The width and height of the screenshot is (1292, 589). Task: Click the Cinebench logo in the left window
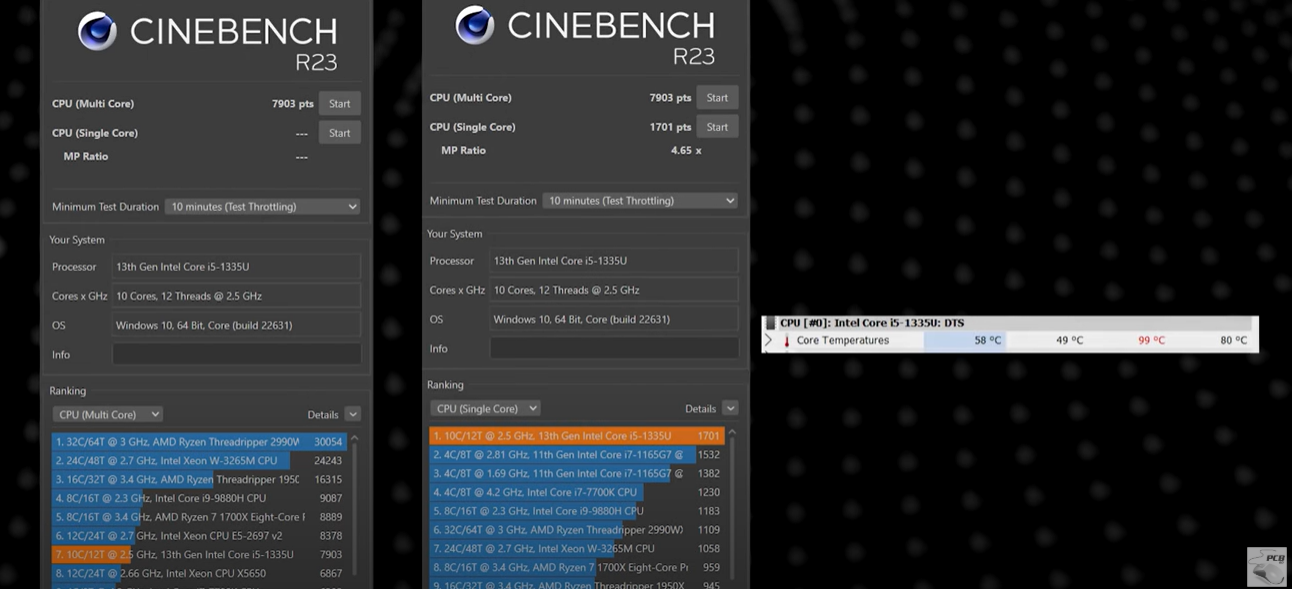click(x=97, y=32)
